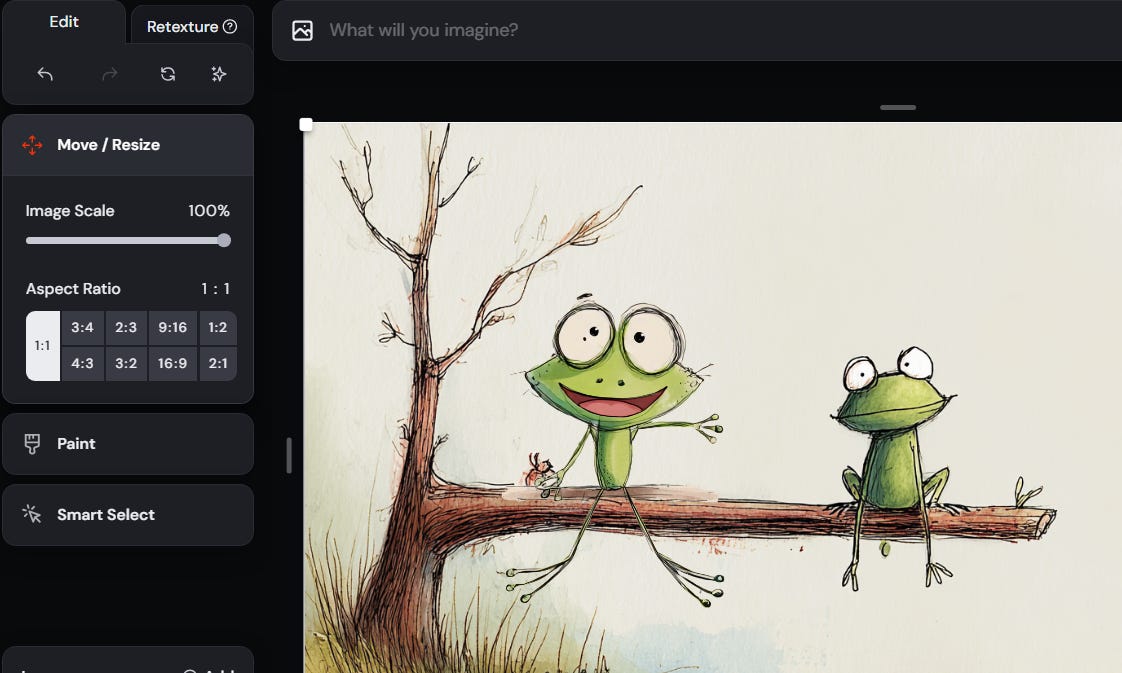Screen dimensions: 1122x673
Task: Click the Image Scale slider handle
Action: pyautogui.click(x=224, y=240)
